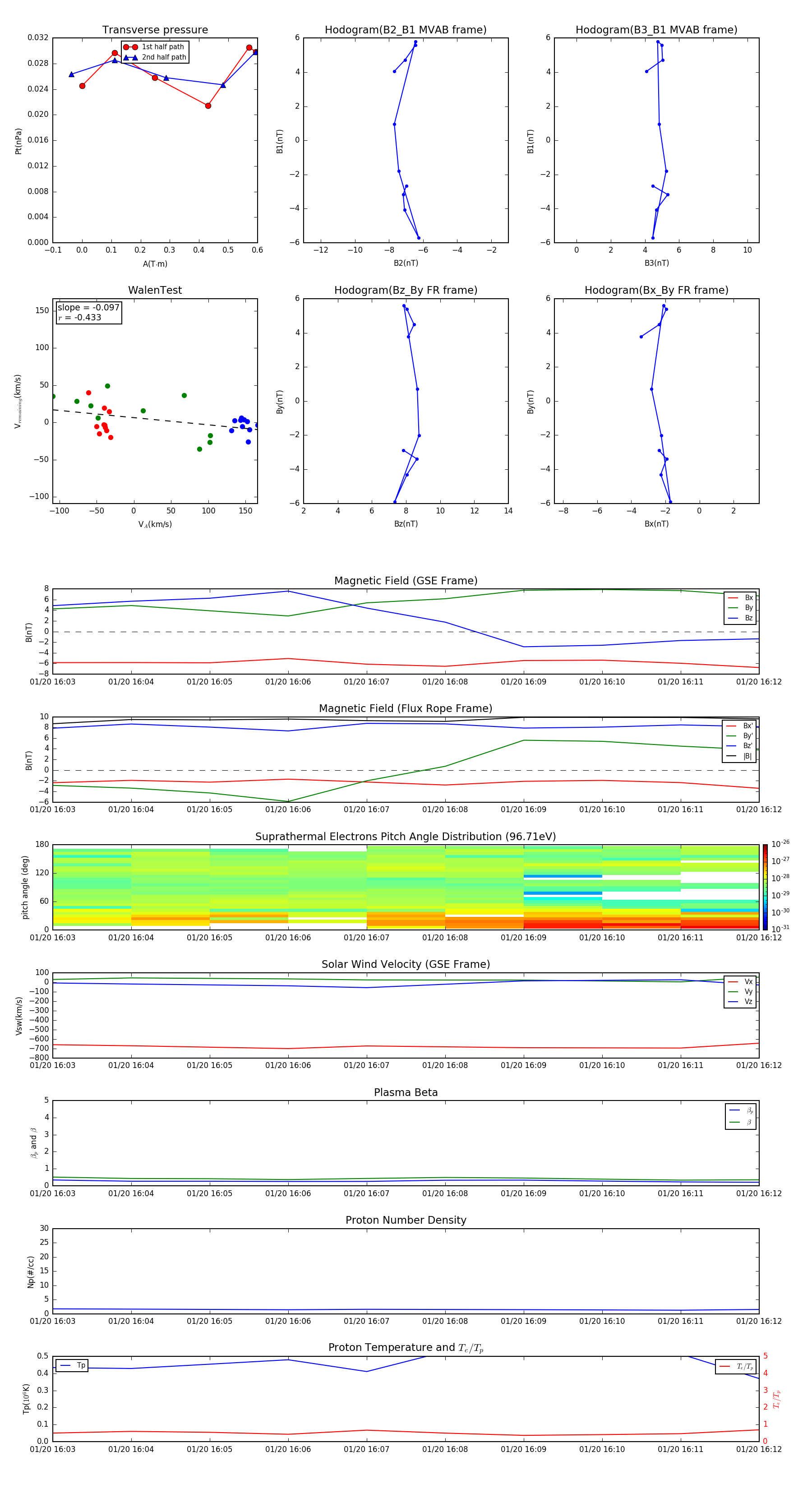This screenshot has height=1489, width=812.
Task: Click "Bz'" in the Flux Rope legend
Action: coord(748,746)
